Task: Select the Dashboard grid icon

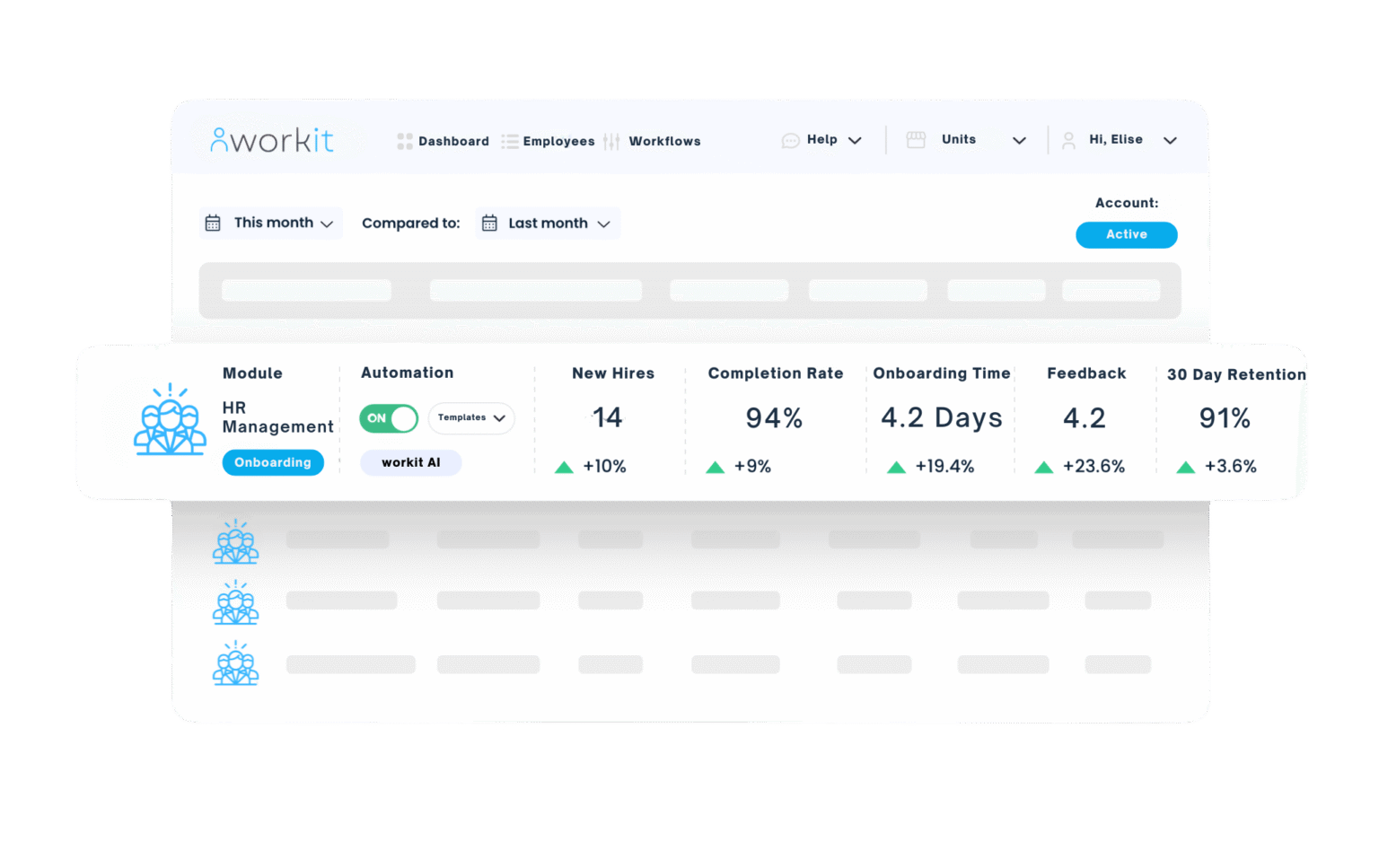Action: tap(404, 141)
